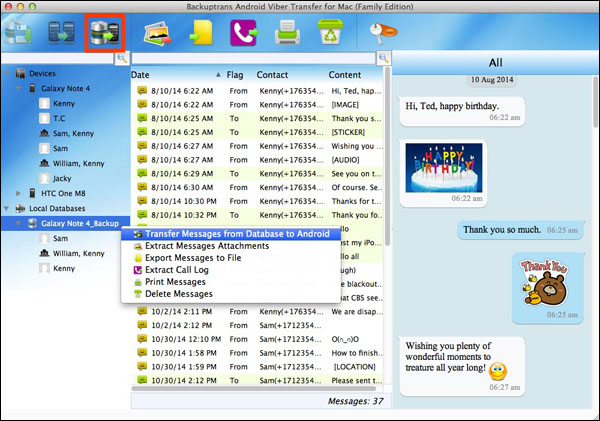Click the Flag column header

[x=235, y=75]
